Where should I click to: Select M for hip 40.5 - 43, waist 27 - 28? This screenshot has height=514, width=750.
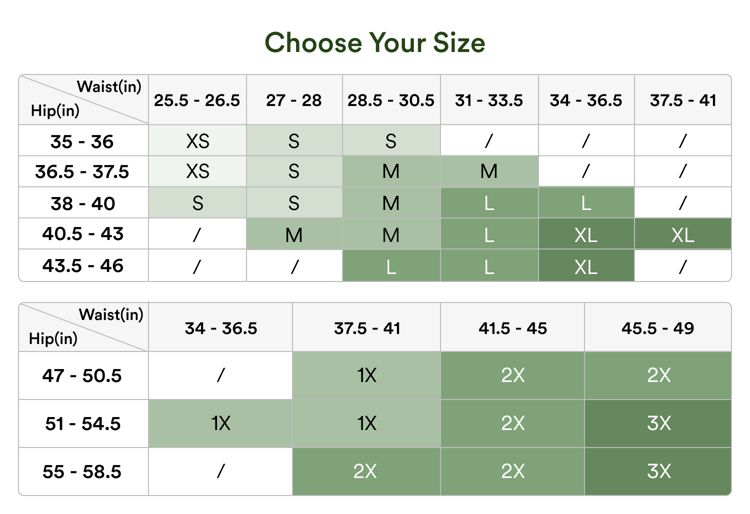(x=294, y=235)
